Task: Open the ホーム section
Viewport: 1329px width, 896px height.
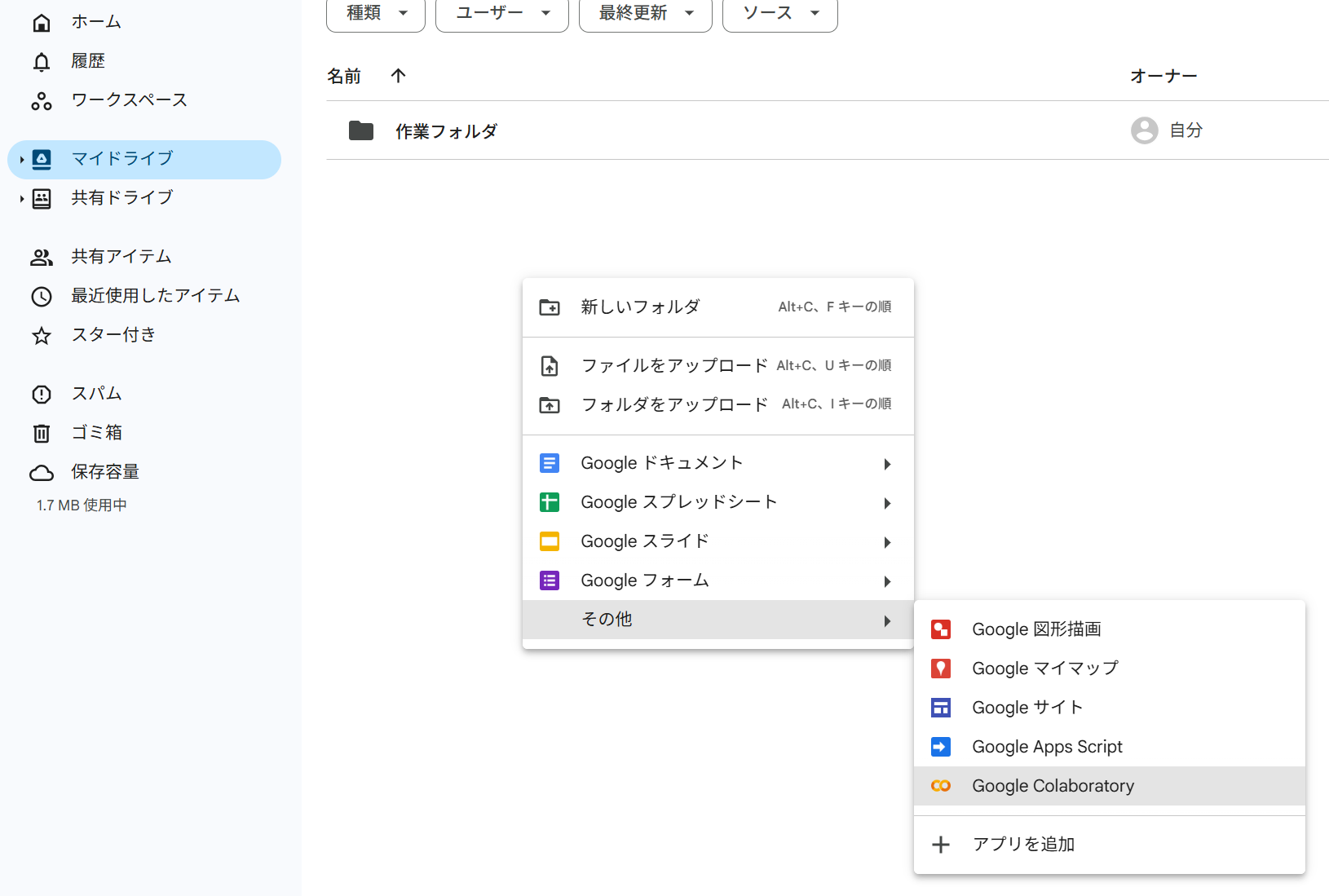Action: click(x=95, y=21)
